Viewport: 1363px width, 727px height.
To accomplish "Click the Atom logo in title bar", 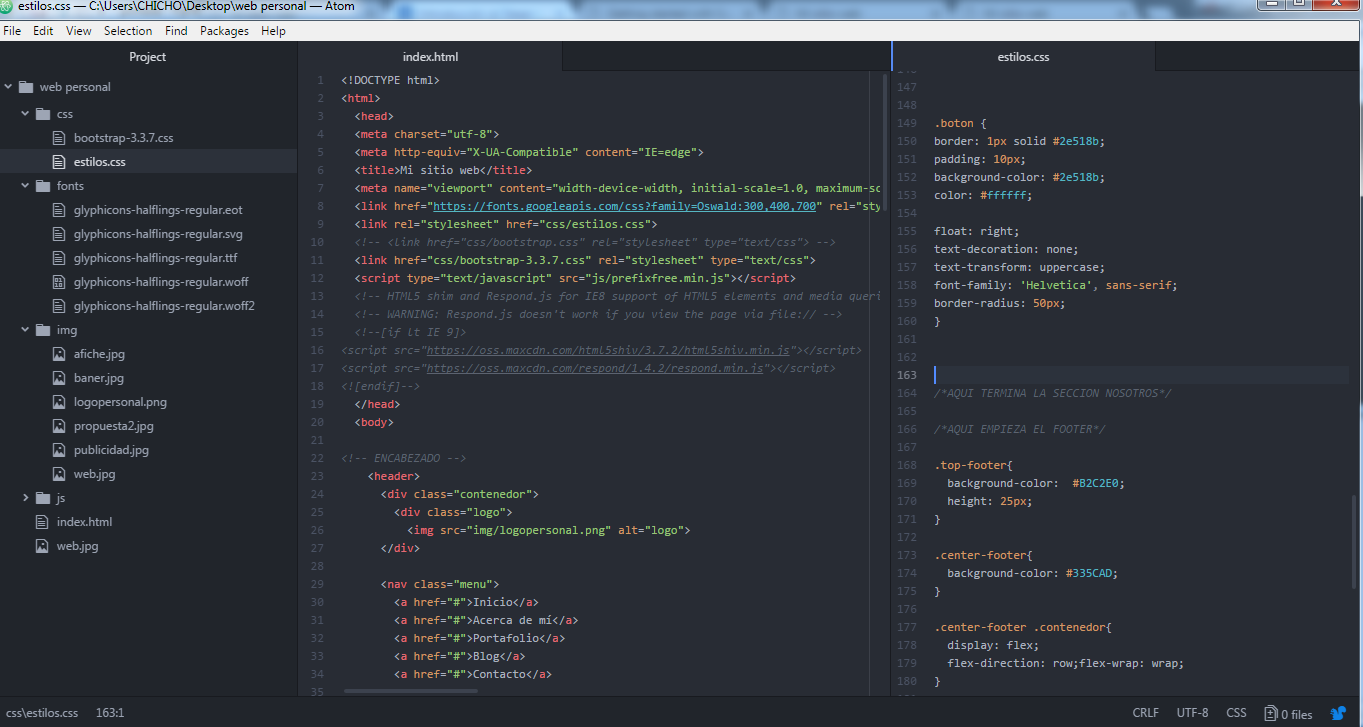I will [7, 7].
